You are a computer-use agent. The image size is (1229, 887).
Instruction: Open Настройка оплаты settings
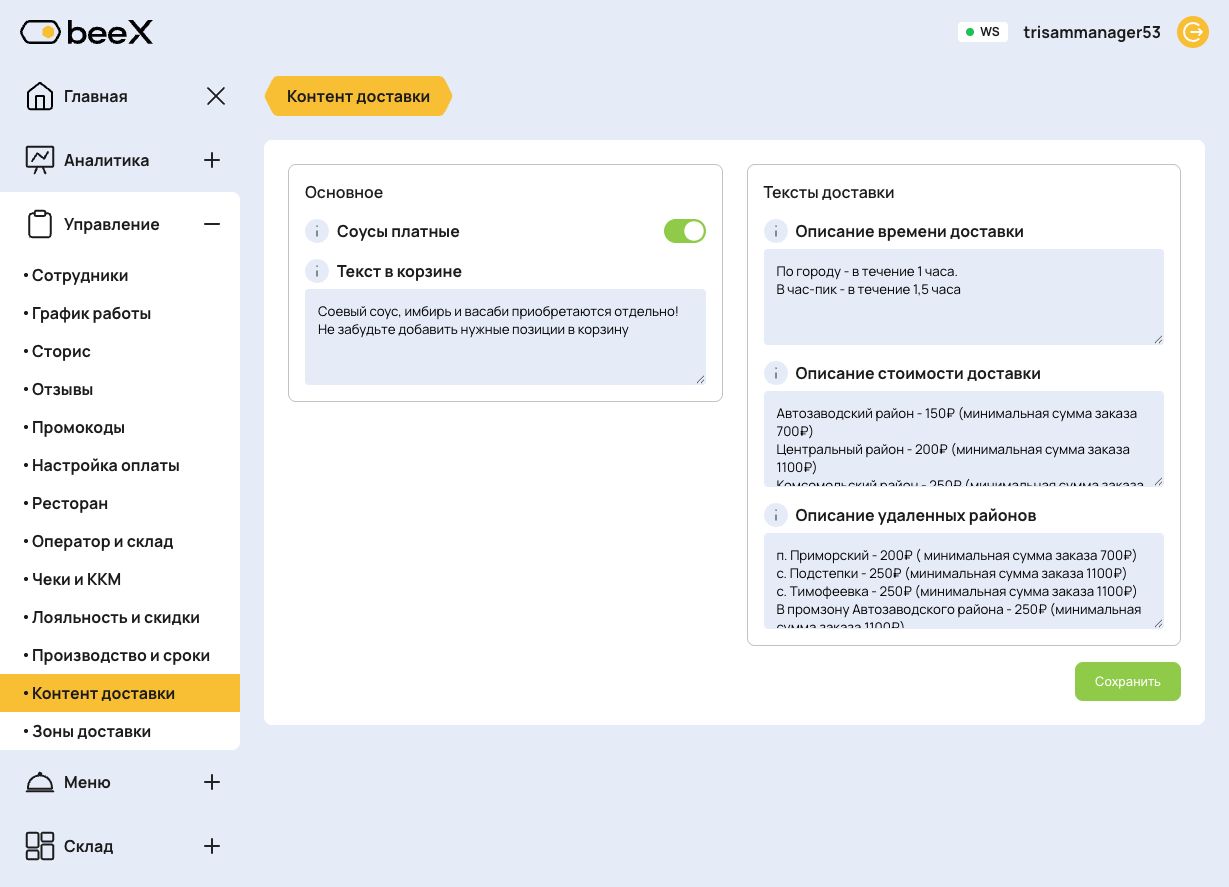120,465
